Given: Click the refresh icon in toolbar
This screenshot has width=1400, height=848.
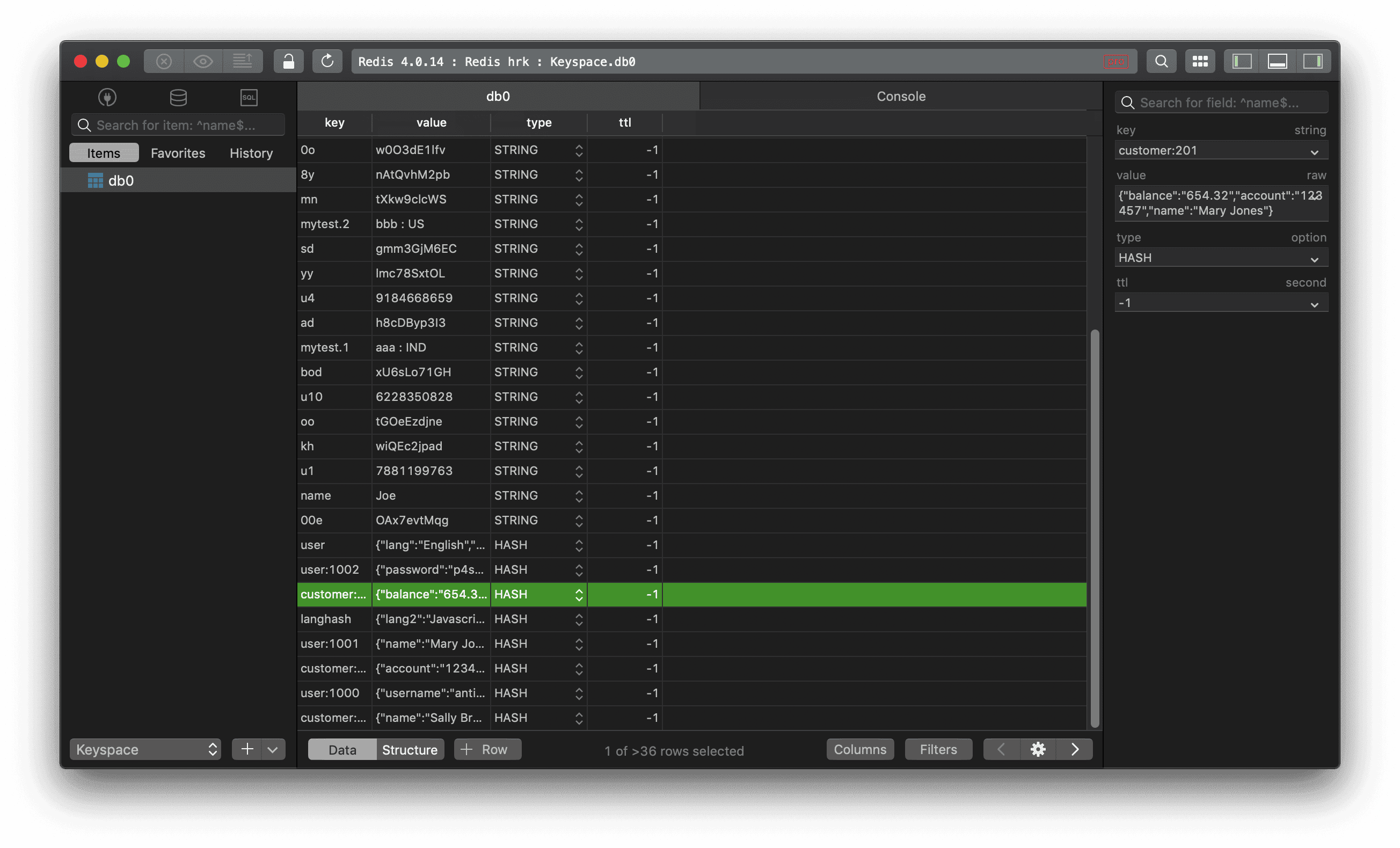Looking at the screenshot, I should (x=327, y=61).
